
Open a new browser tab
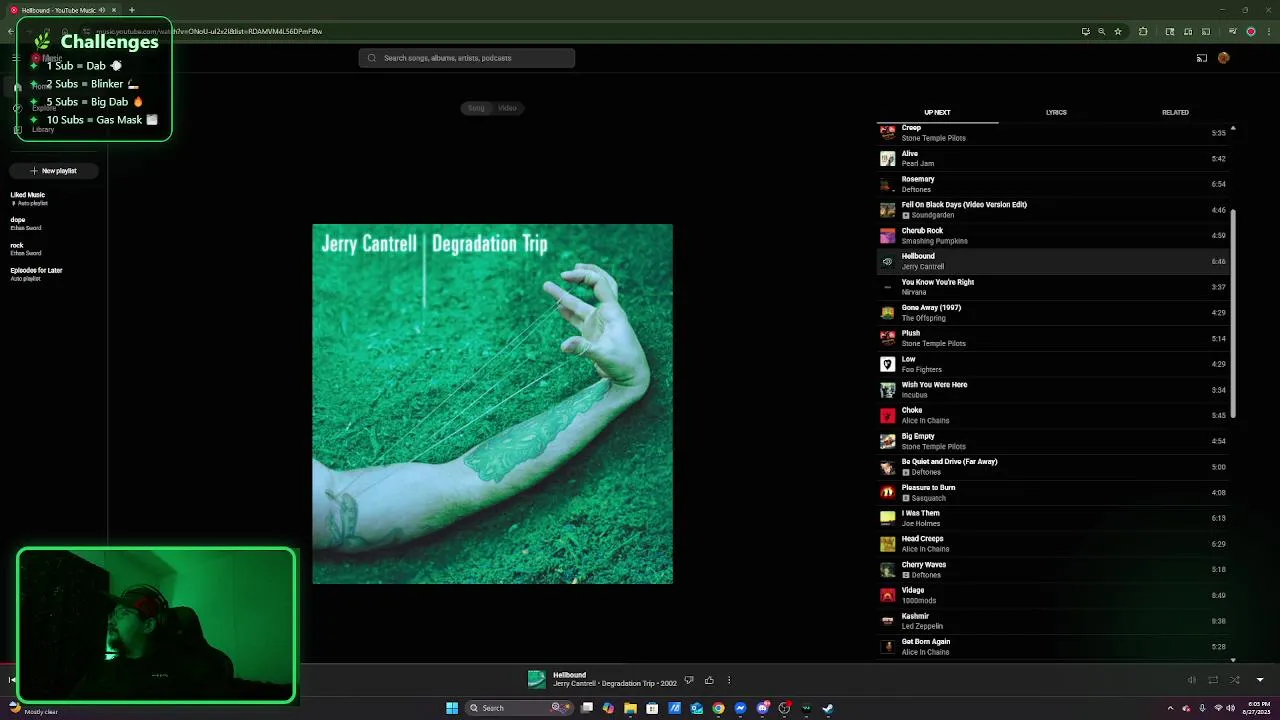point(131,10)
